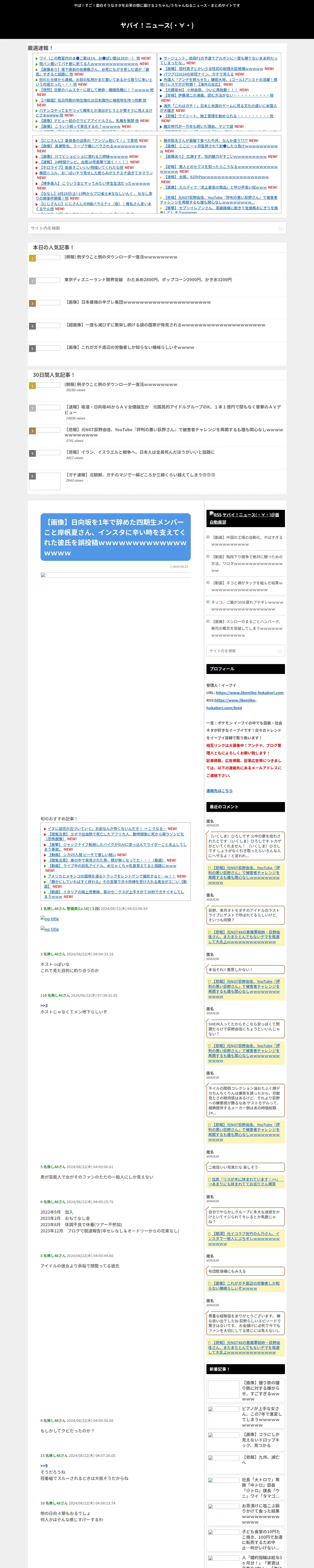Open new article 社長「大トロで」専務「中トロ」
314x1568 pixels.
point(261,1488)
